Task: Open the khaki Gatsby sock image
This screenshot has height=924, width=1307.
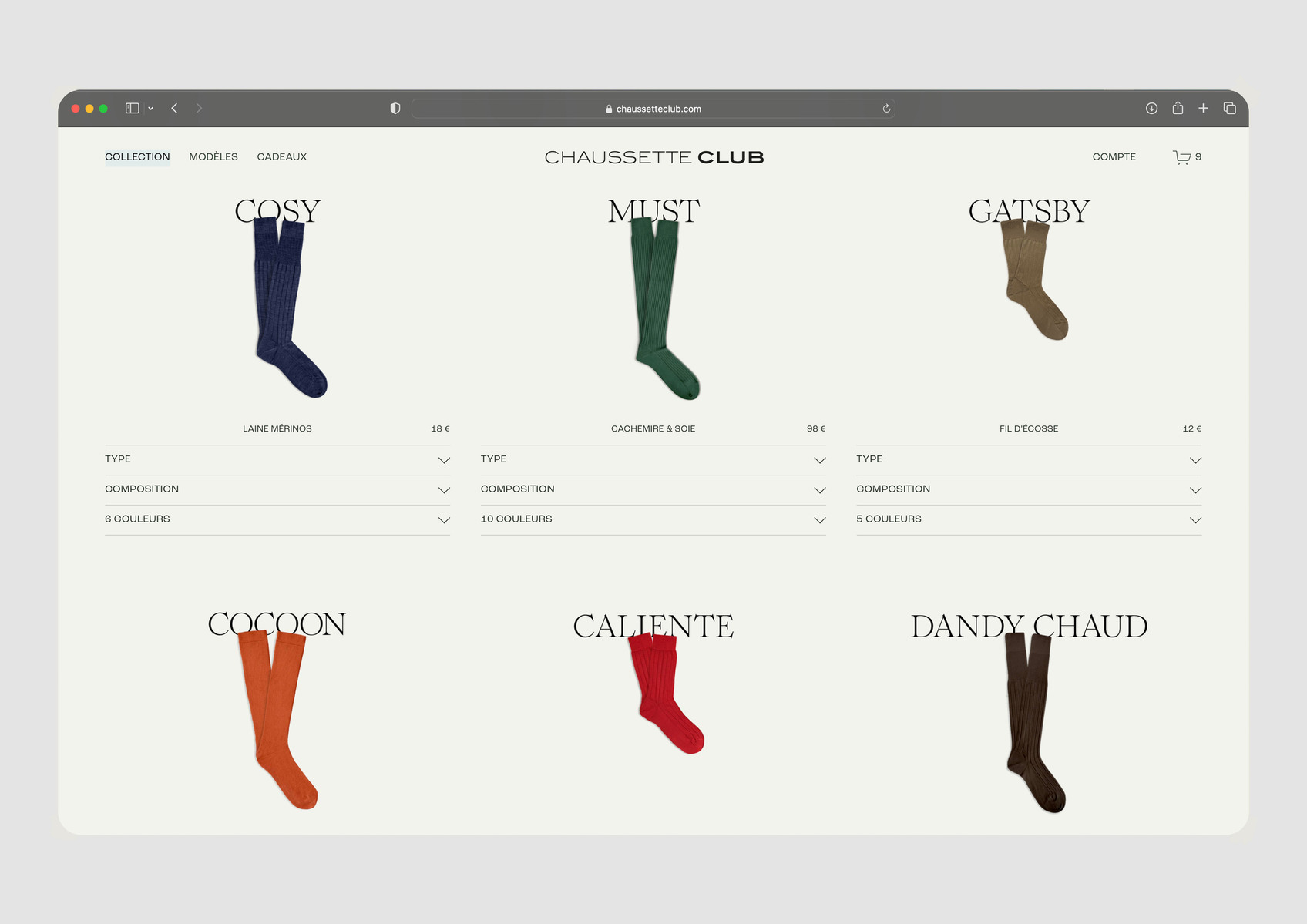Action: pos(1034,280)
